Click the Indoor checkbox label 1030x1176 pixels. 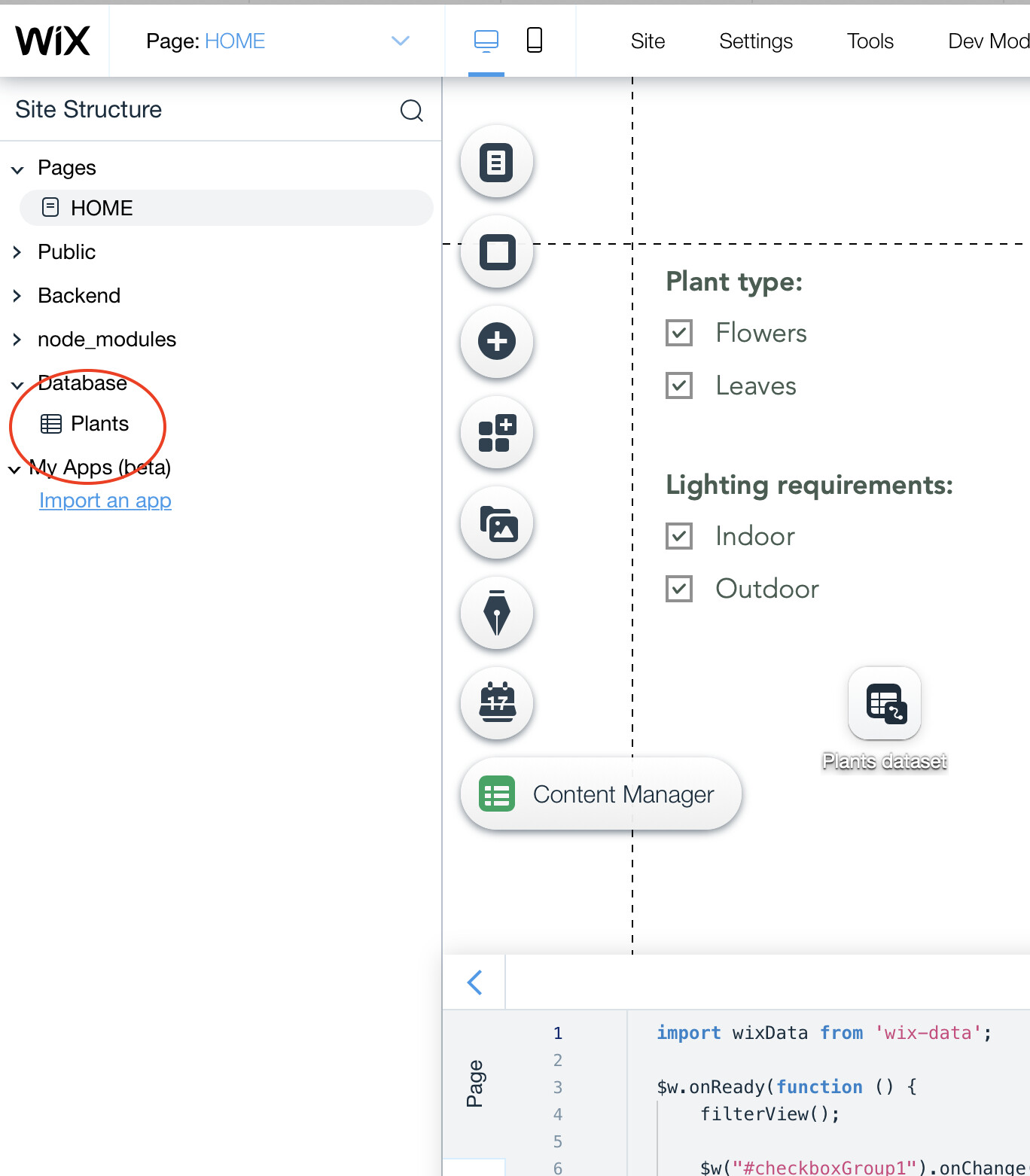tap(755, 536)
